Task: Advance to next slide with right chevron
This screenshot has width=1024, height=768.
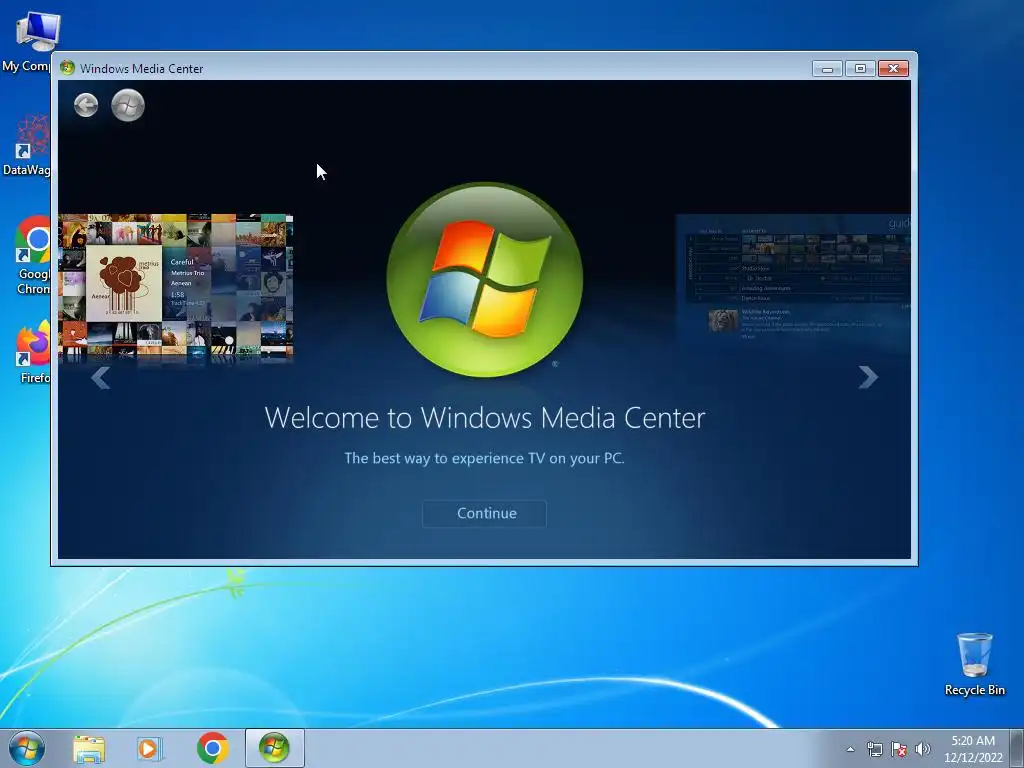Action: click(868, 377)
